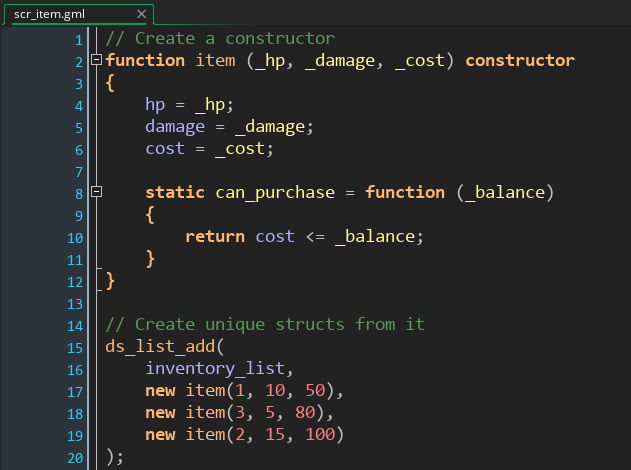The image size is (631, 470).
Task: Click the closing brace on line 12
Action: 110,281
